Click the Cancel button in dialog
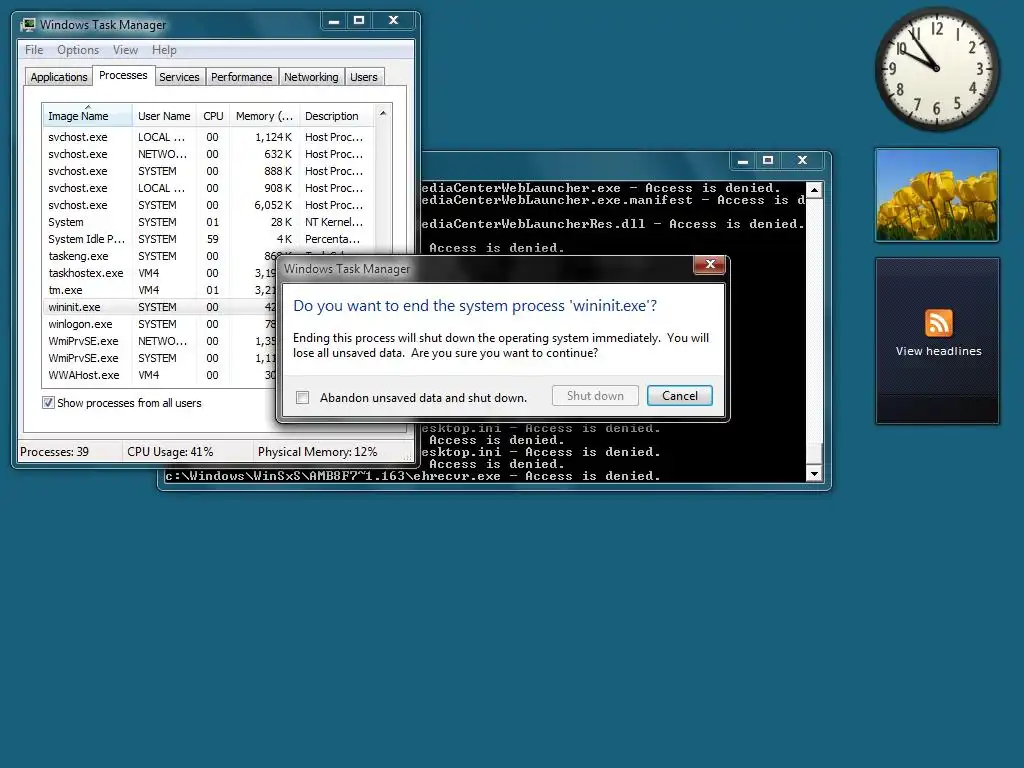Screen dimensions: 1024x768 pyautogui.click(x=679, y=396)
